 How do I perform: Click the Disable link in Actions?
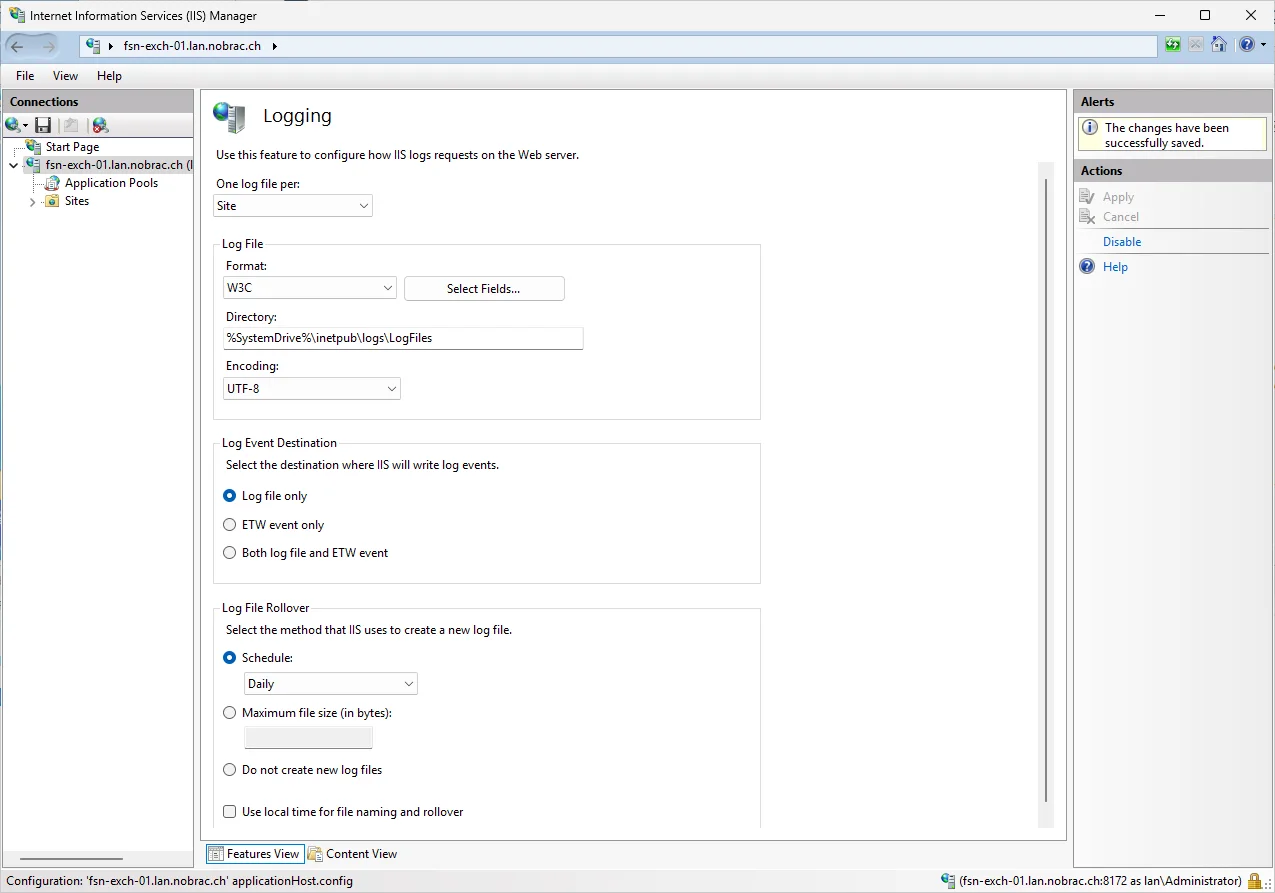point(1122,242)
